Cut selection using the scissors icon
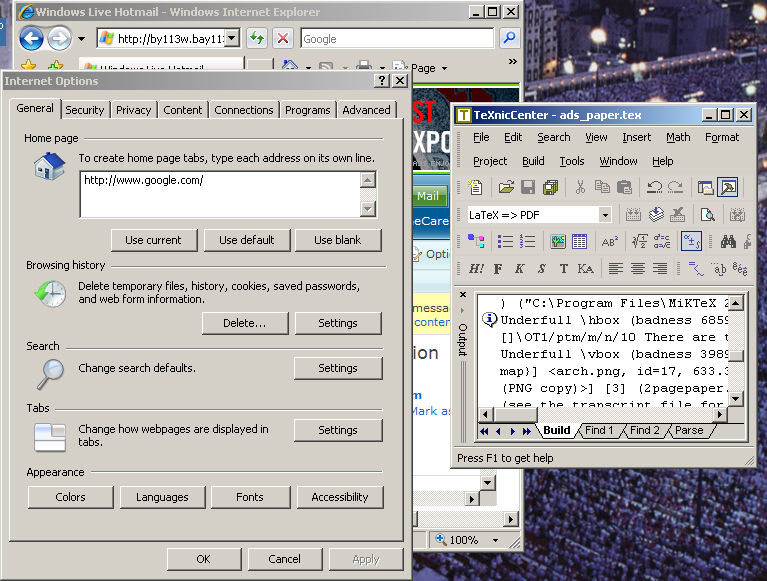767x581 pixels. (580, 187)
